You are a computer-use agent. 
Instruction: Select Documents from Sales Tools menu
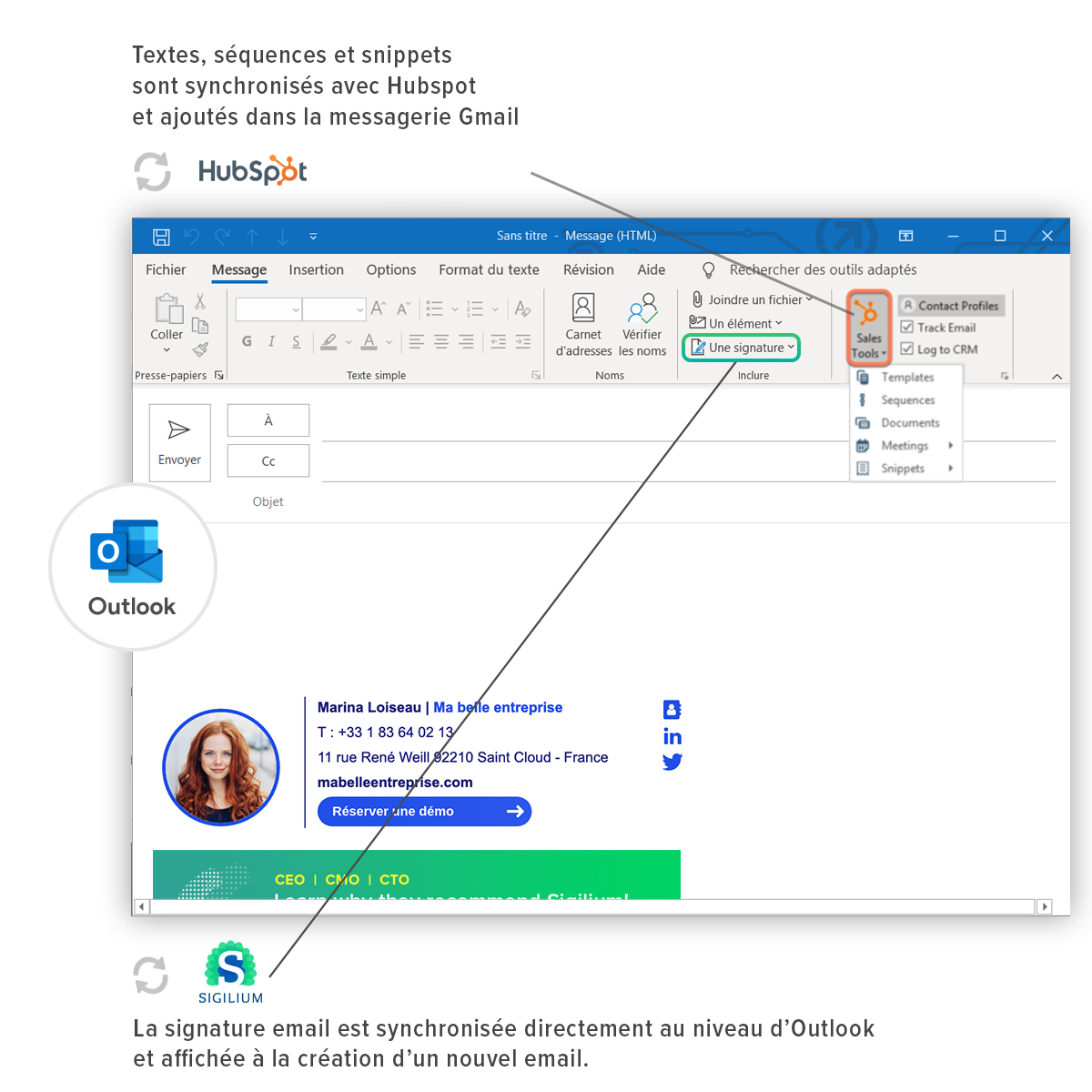905,422
